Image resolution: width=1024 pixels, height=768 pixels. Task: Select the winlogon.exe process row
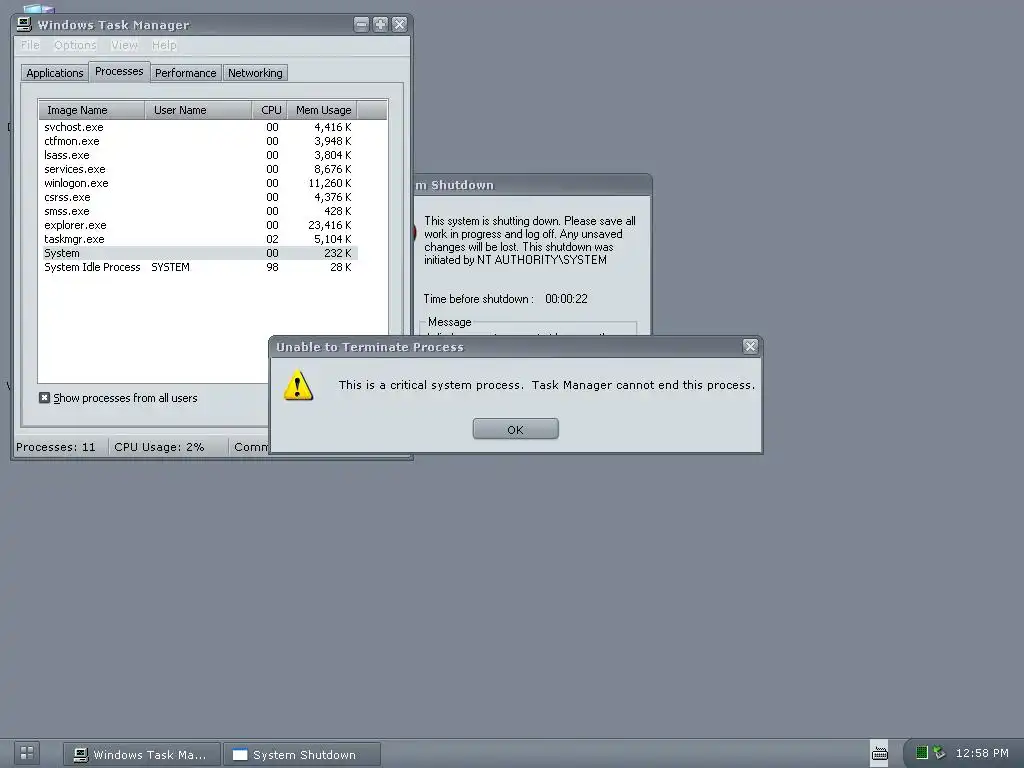pos(200,184)
